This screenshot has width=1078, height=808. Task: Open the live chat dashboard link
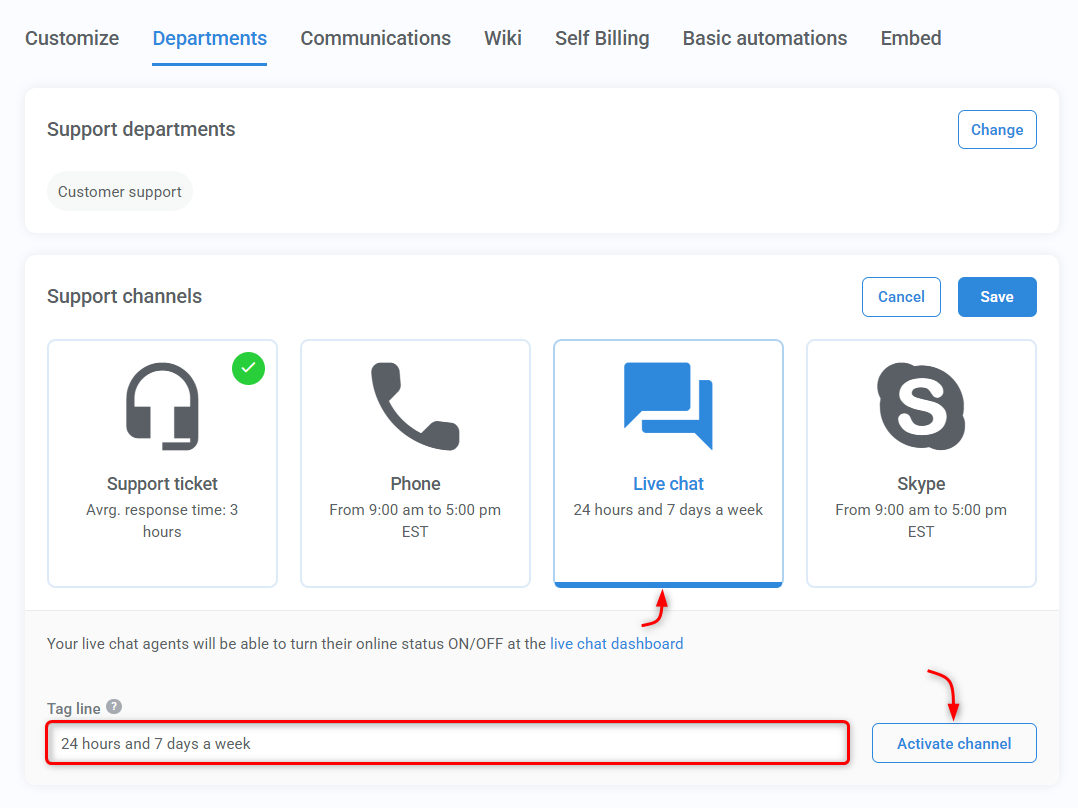(616, 643)
